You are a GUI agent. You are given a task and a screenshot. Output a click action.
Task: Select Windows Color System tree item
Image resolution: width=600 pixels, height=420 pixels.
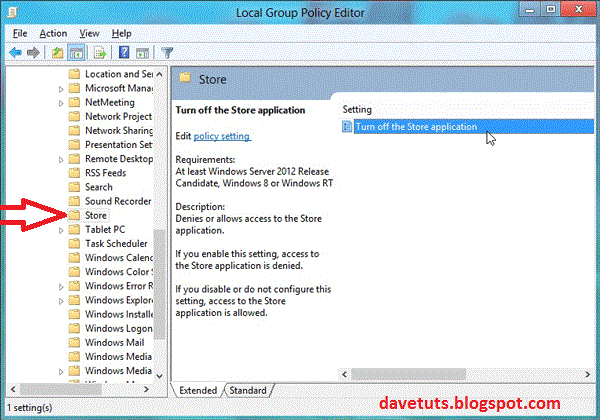click(x=119, y=272)
